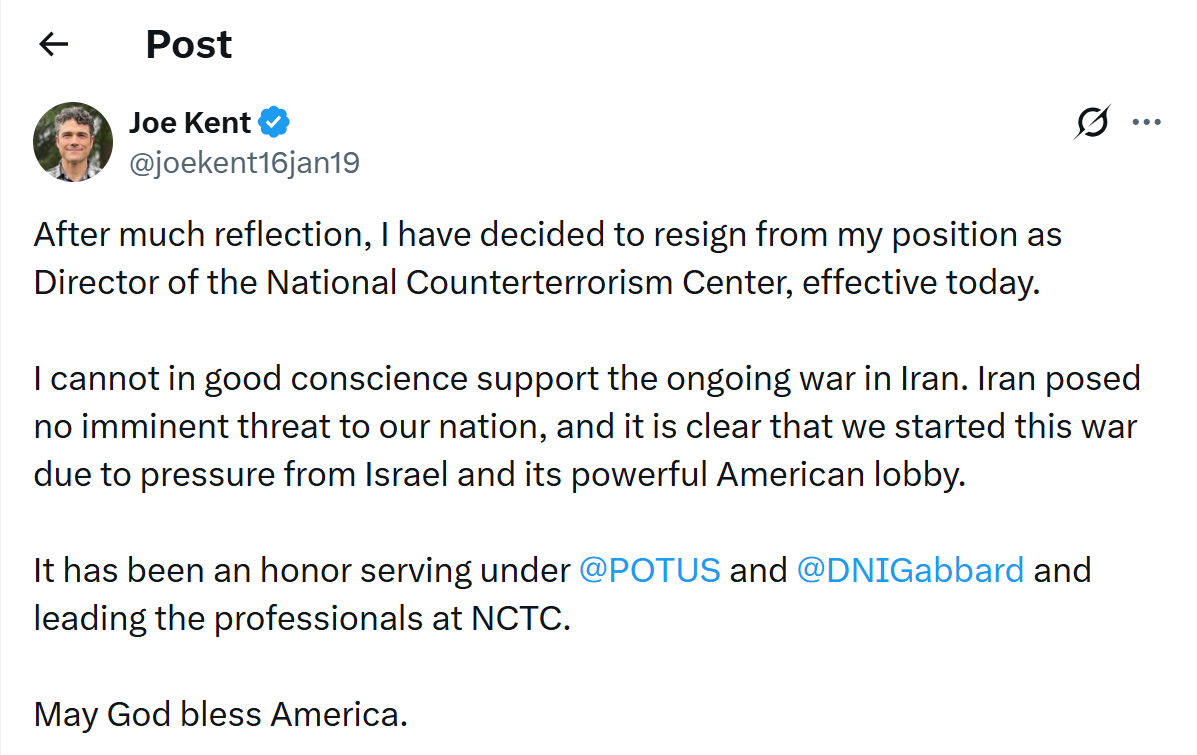The image size is (1197, 755).
Task: Click the Joe Kent display name
Action: [189, 123]
